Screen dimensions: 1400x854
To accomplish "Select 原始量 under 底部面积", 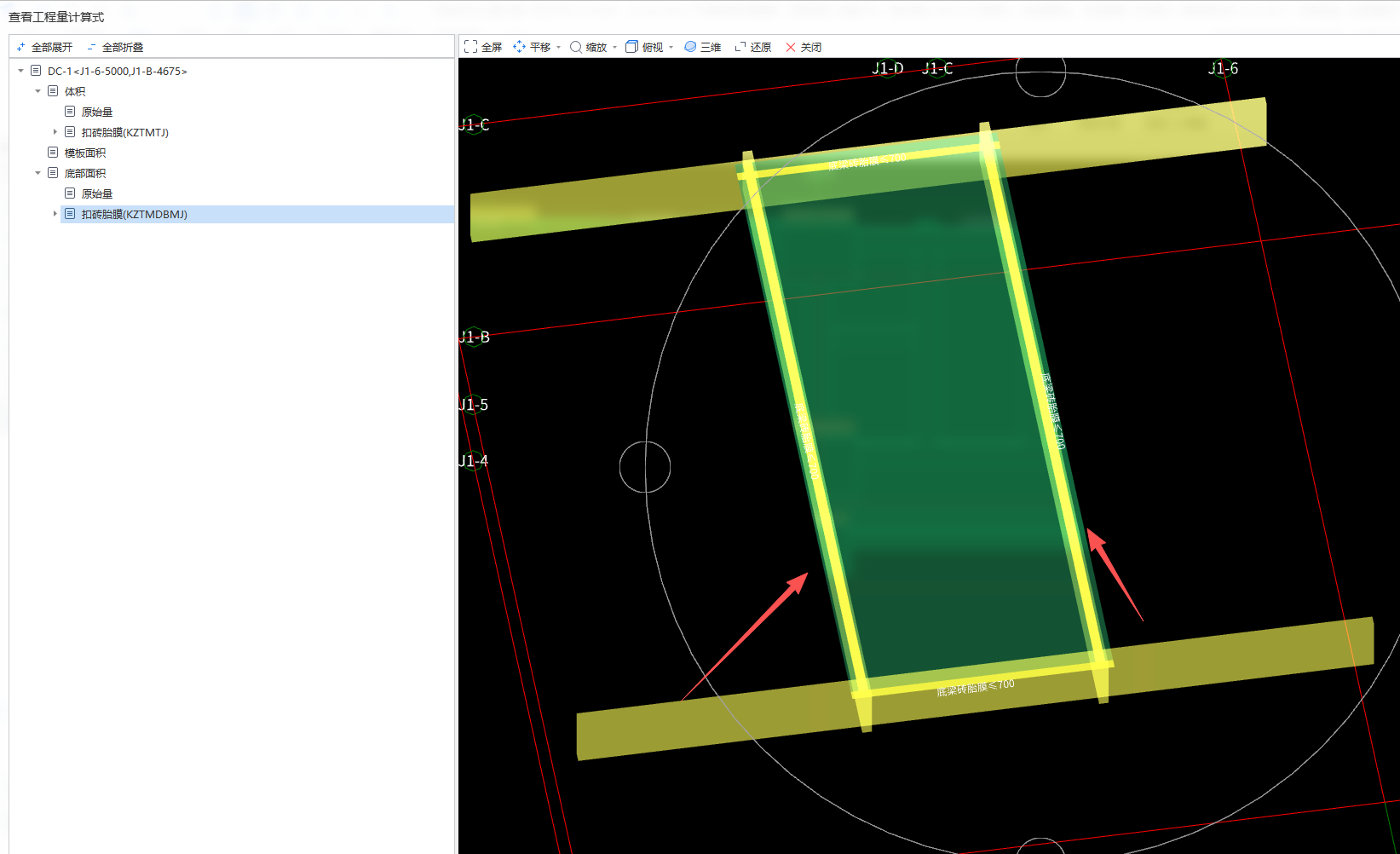I will (x=97, y=193).
